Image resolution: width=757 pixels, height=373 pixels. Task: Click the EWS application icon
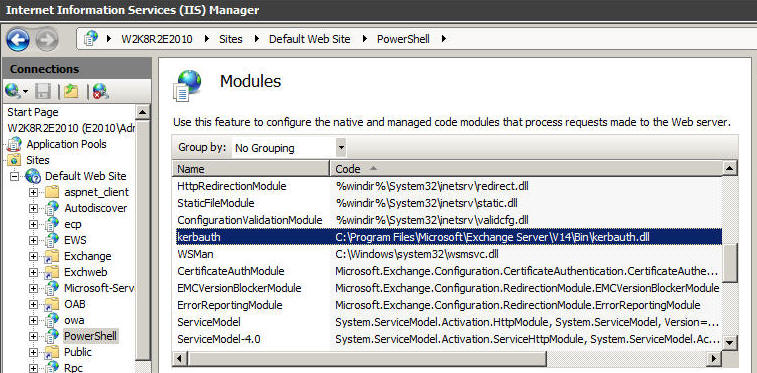coord(52,240)
